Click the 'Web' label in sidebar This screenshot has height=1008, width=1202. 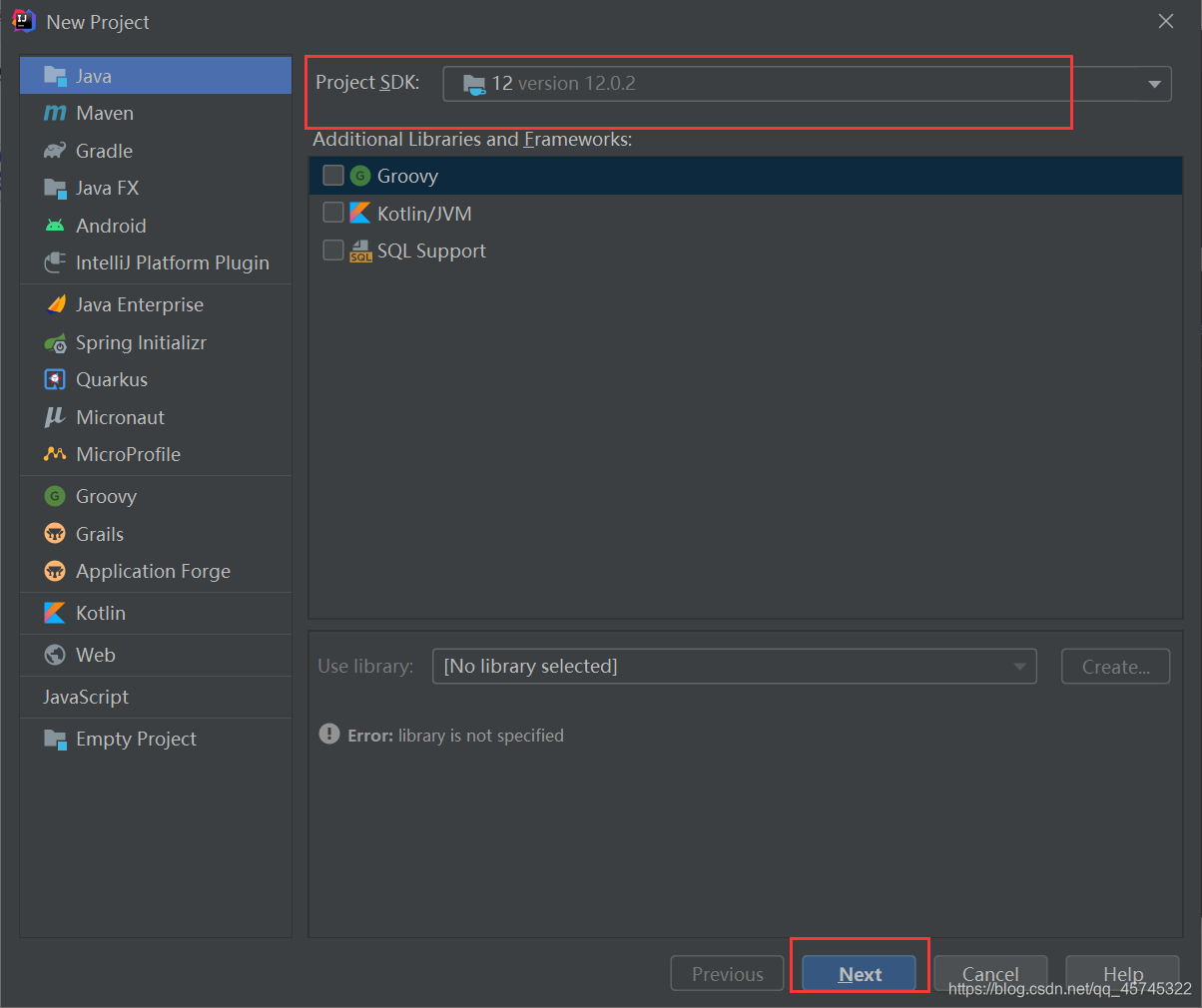click(x=96, y=655)
